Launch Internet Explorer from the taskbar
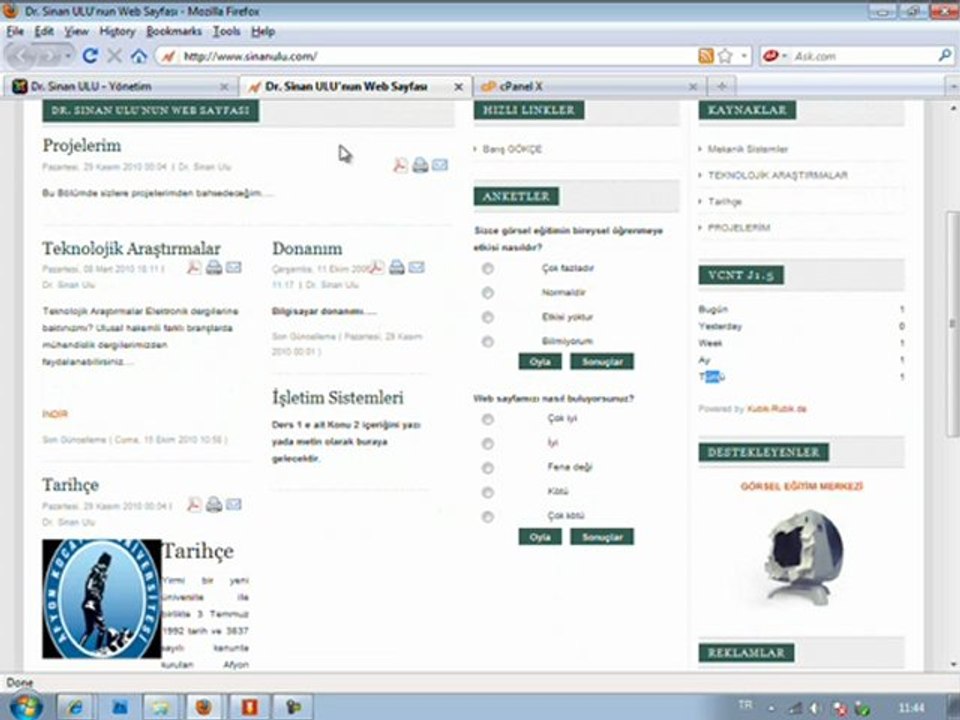Screen dimensions: 960x720 [75, 707]
